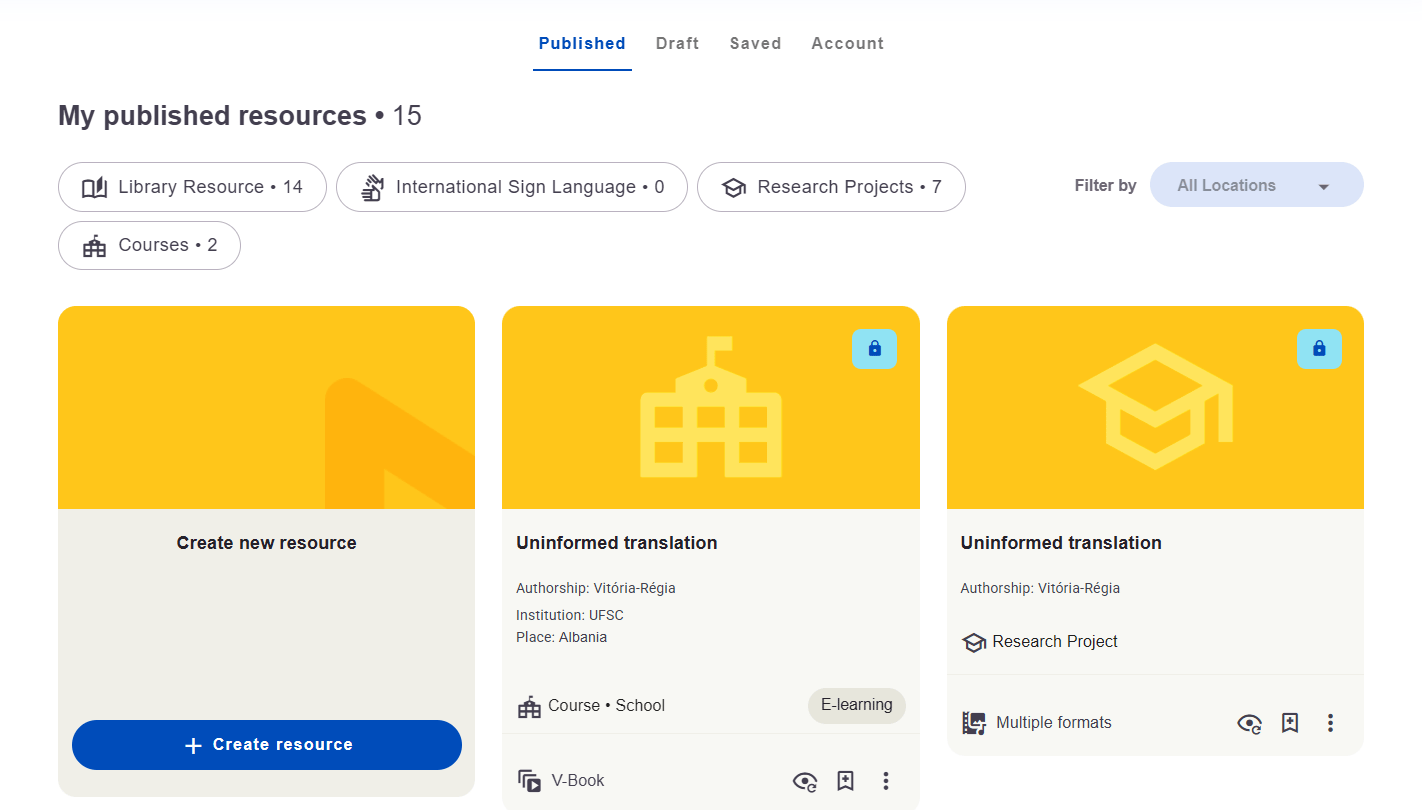Open Uninformed translation title on Course card
1422x810 pixels.
(616, 543)
